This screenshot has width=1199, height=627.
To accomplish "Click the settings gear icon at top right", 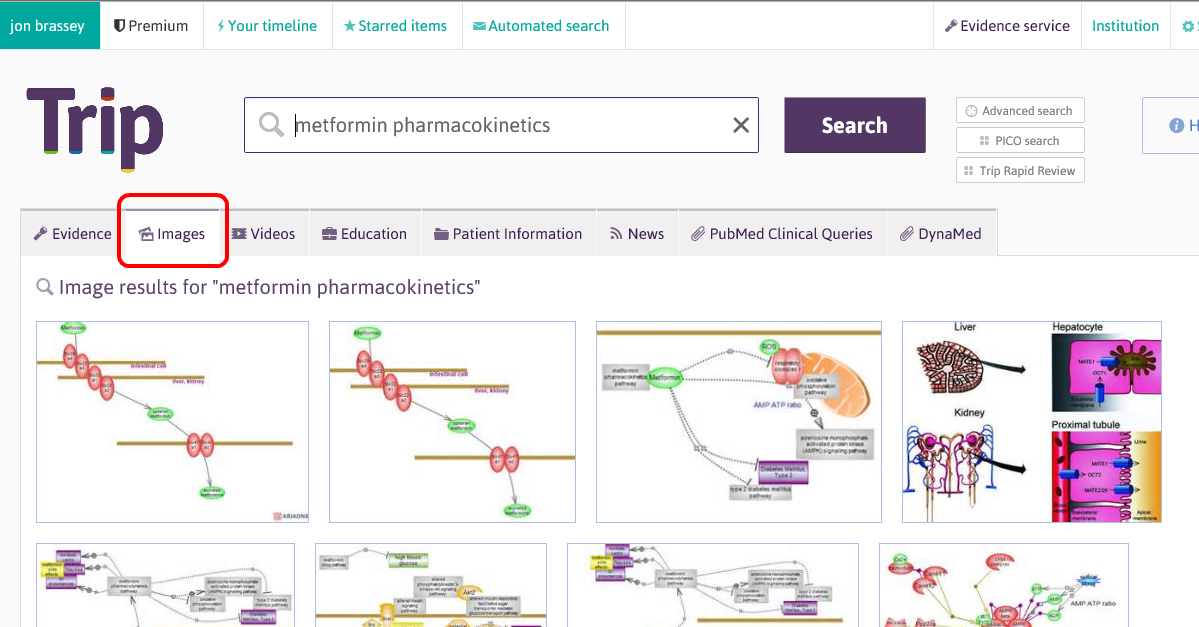I will [x=1187, y=26].
